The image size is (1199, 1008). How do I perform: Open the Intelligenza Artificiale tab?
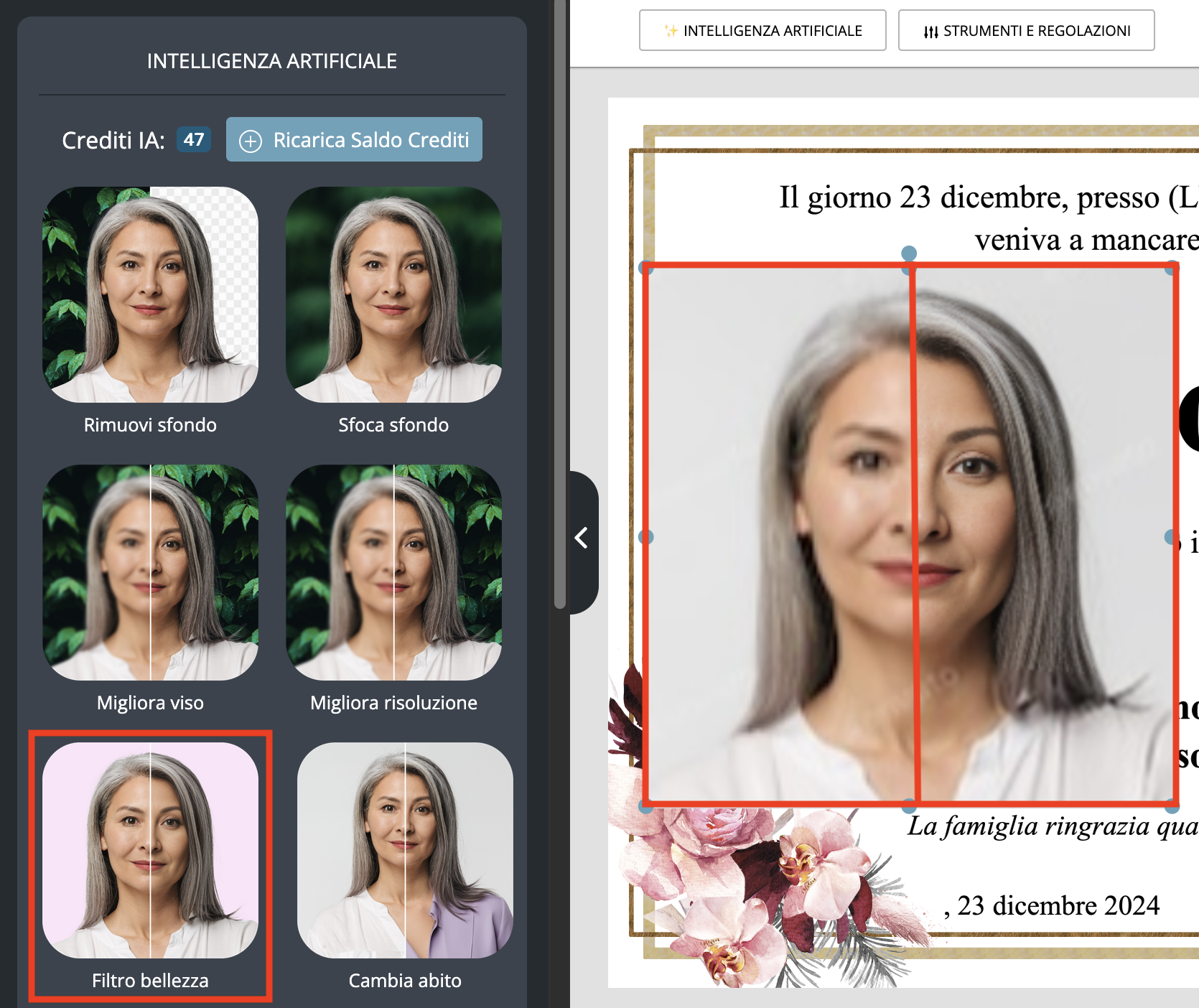pyautogui.click(x=762, y=30)
